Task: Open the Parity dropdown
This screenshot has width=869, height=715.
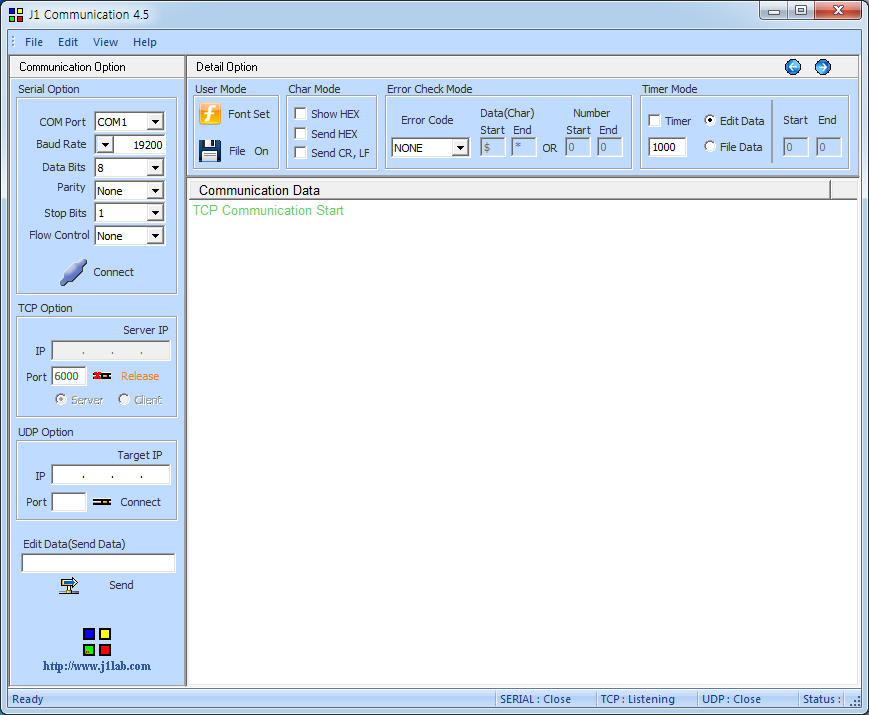Action: (156, 191)
